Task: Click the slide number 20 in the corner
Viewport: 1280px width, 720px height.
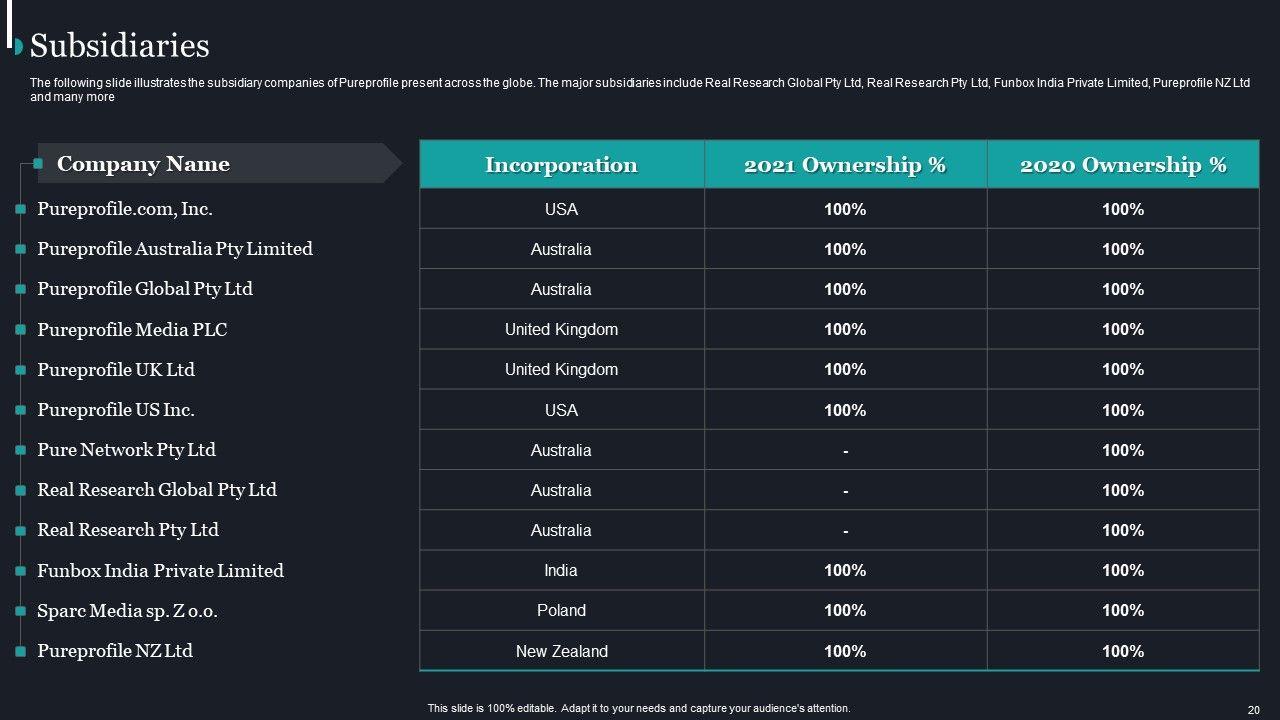Action: click(1253, 709)
